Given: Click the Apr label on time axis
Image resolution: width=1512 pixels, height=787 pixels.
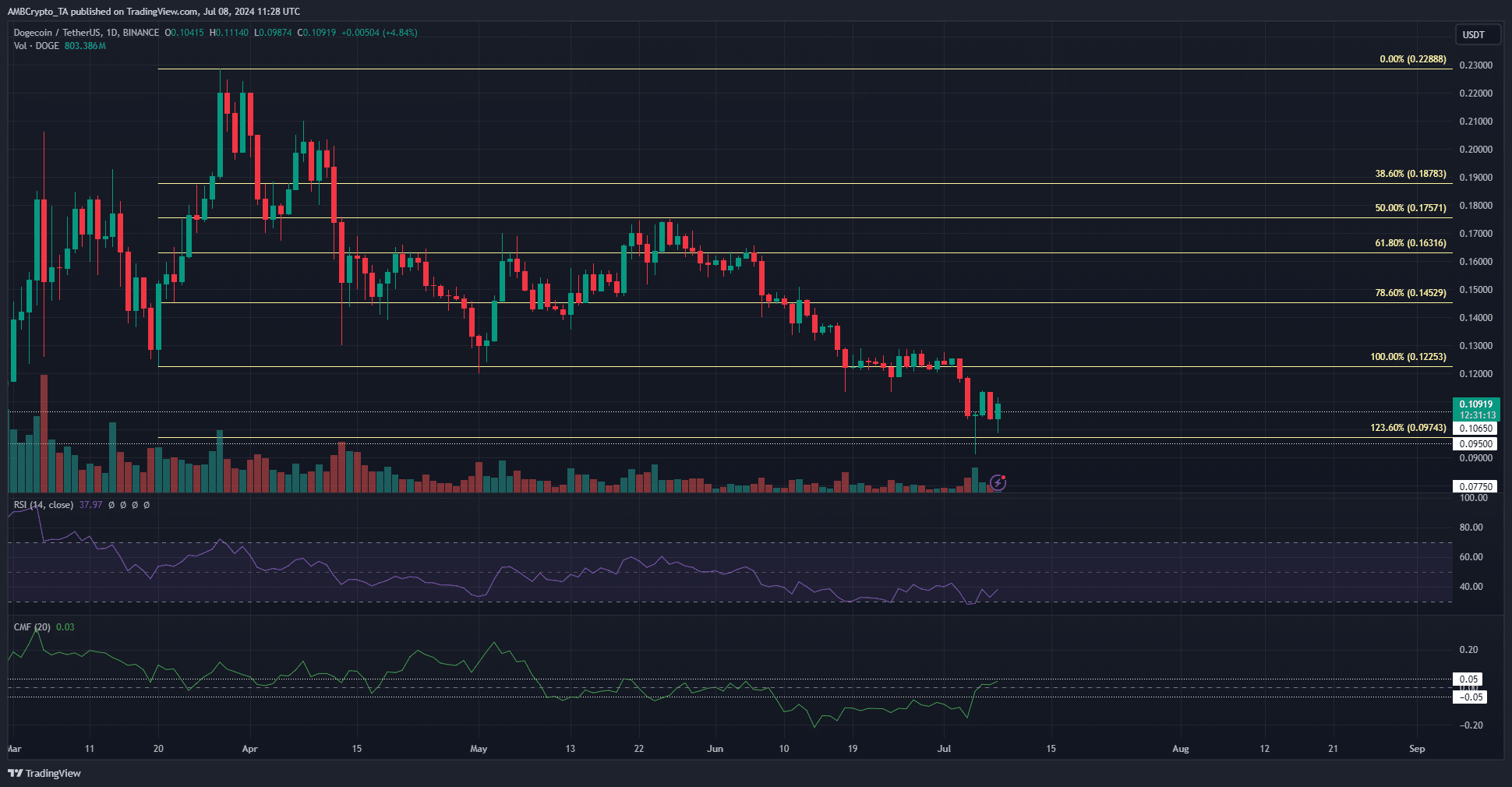Looking at the screenshot, I should [249, 749].
